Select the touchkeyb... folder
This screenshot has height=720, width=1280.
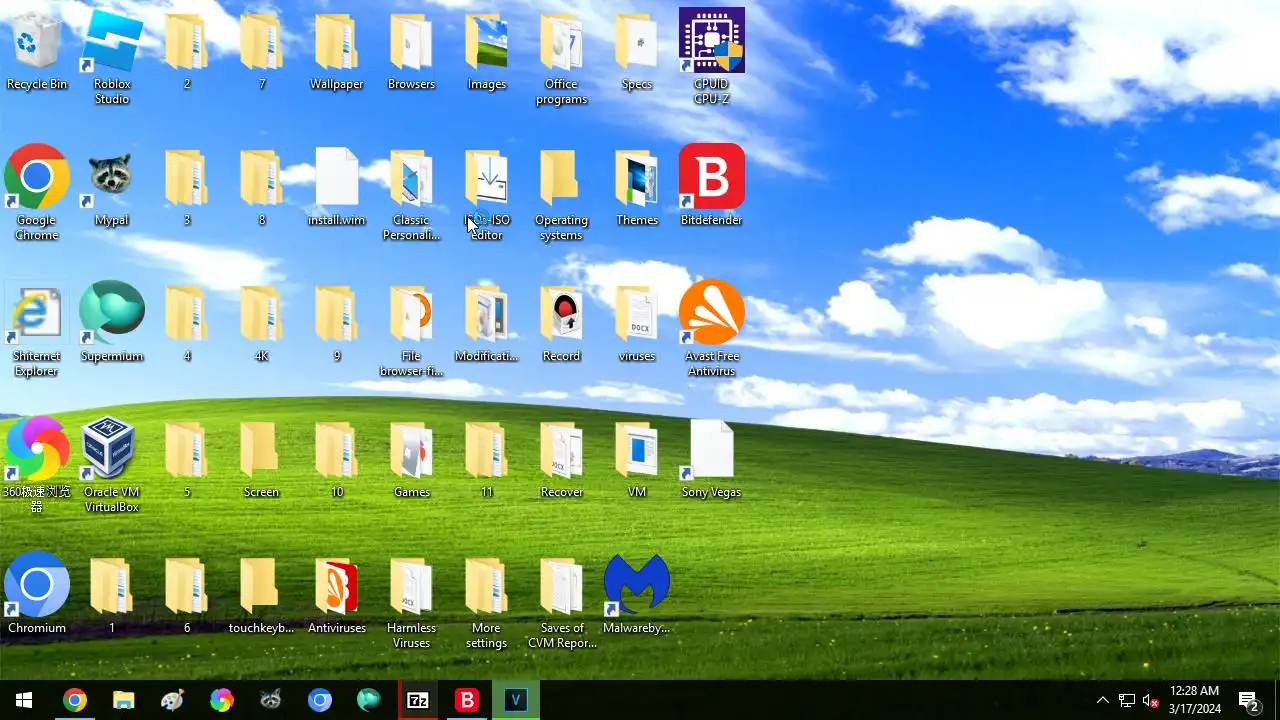coord(262,594)
